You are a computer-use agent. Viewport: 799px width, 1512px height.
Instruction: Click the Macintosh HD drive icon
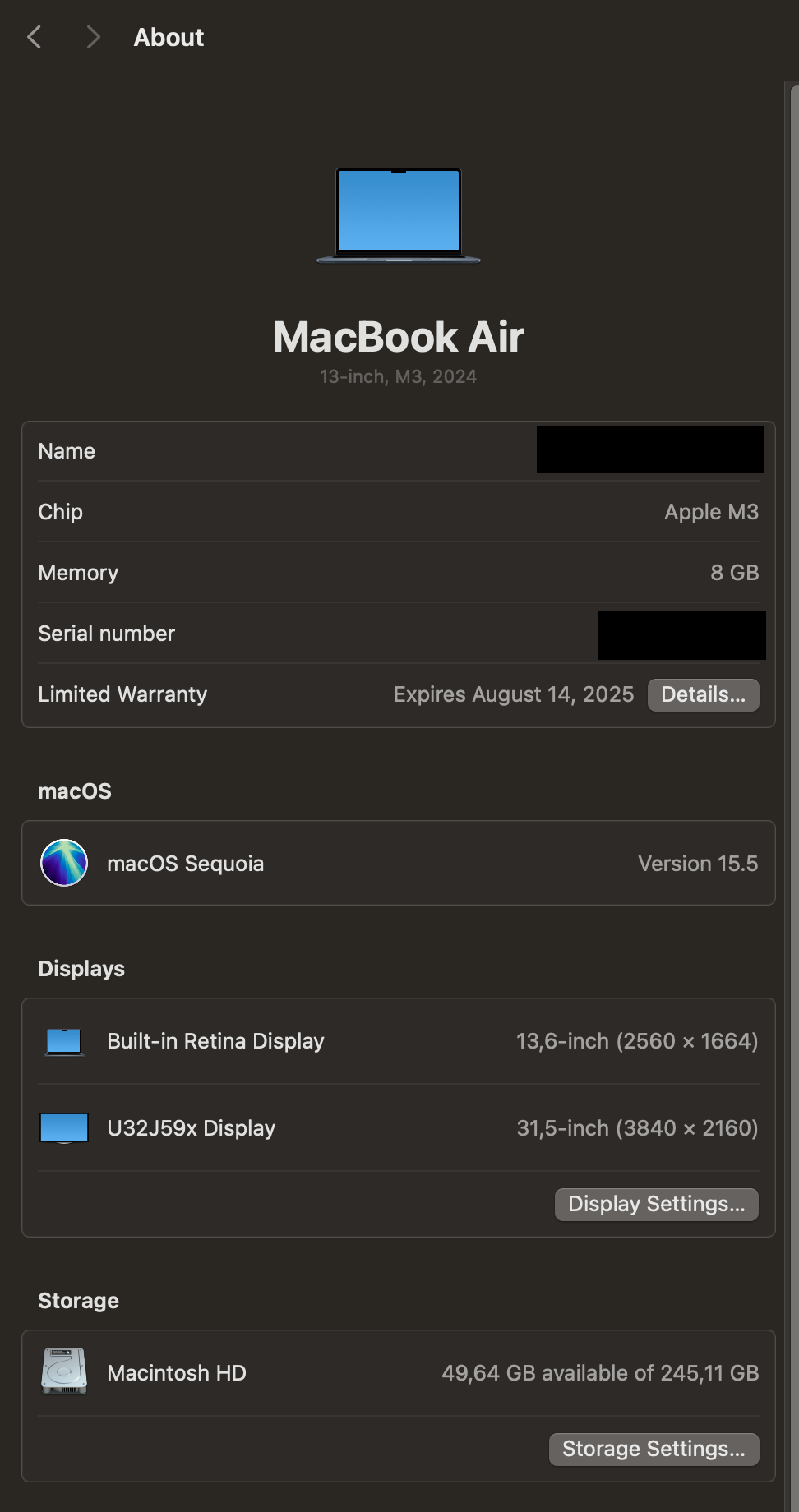coord(64,1371)
